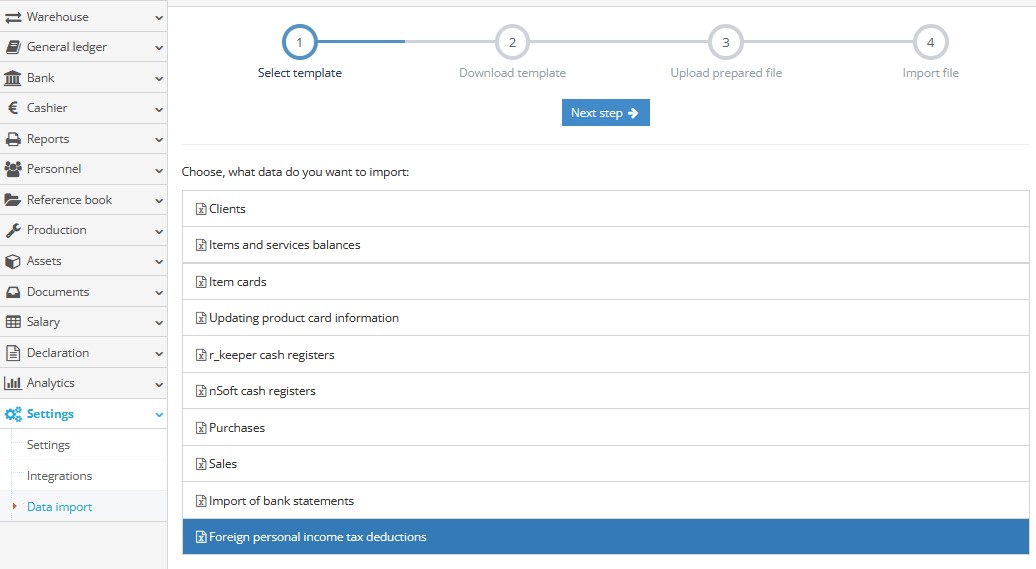The width and height of the screenshot is (1036, 569).
Task: Click the General ledger book icon
Action: (x=14, y=47)
